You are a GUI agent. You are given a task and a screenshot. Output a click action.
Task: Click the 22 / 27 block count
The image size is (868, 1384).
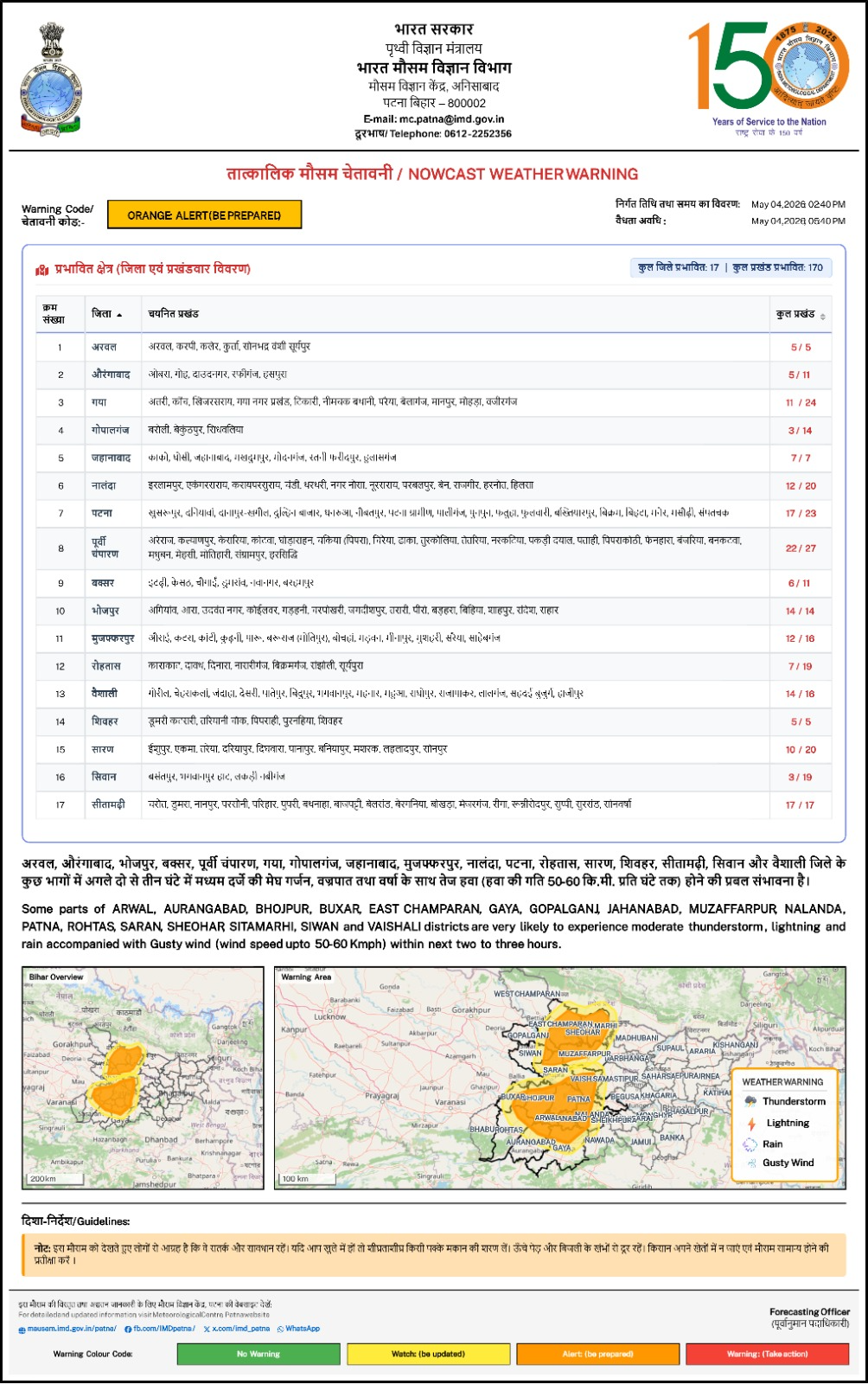click(x=801, y=548)
